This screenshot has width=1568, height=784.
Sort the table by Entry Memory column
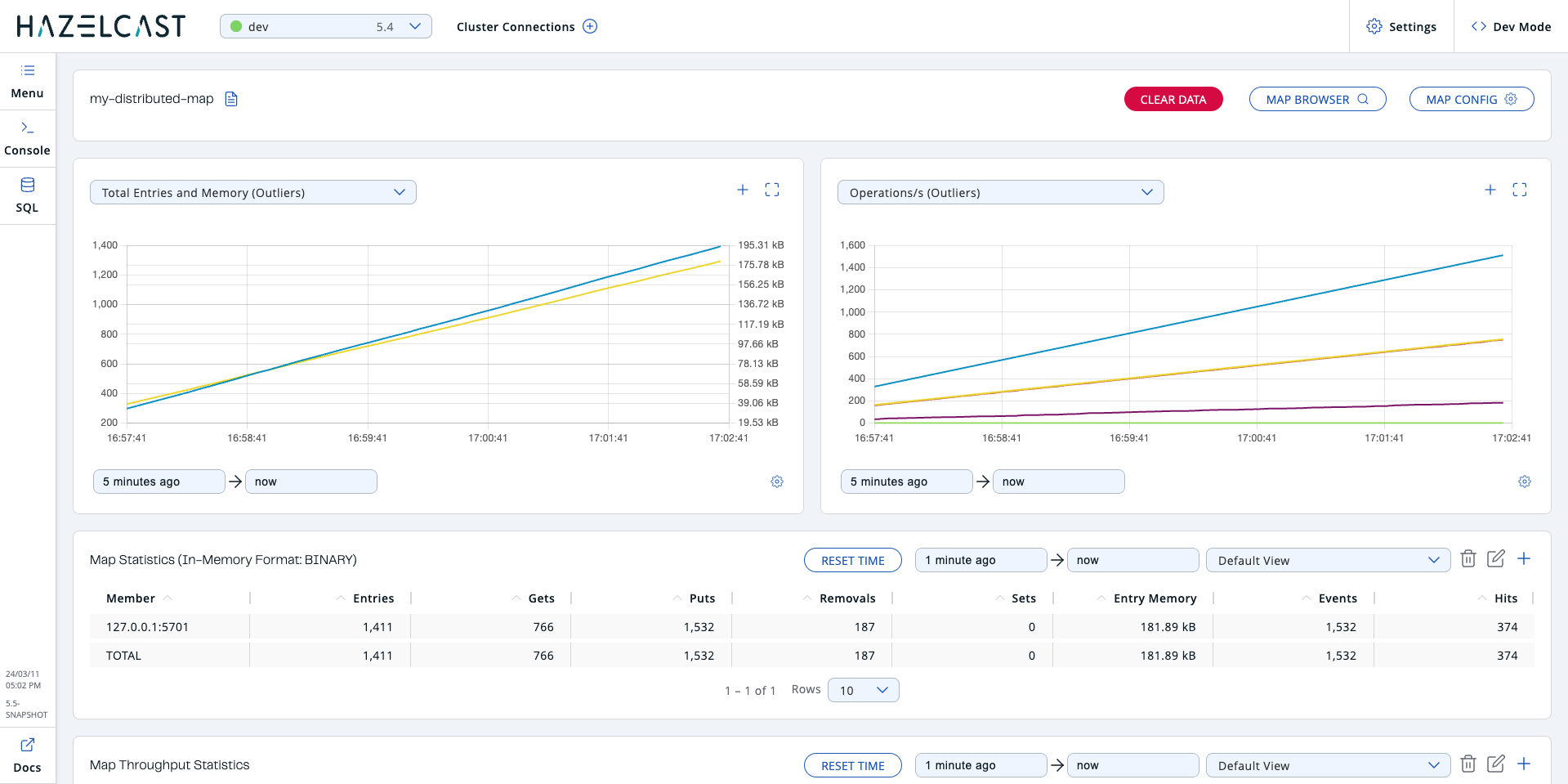pos(1154,598)
